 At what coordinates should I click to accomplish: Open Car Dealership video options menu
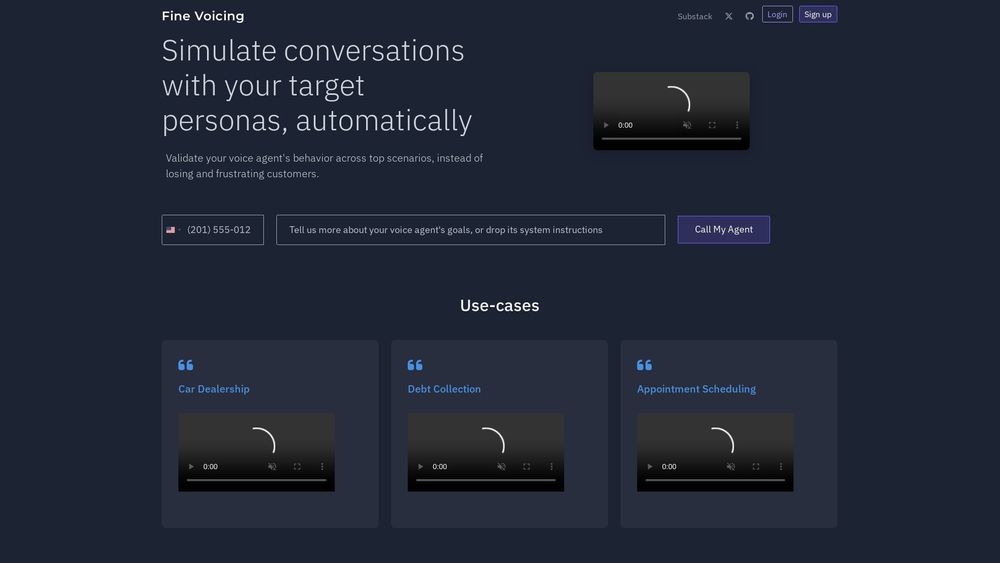click(321, 467)
